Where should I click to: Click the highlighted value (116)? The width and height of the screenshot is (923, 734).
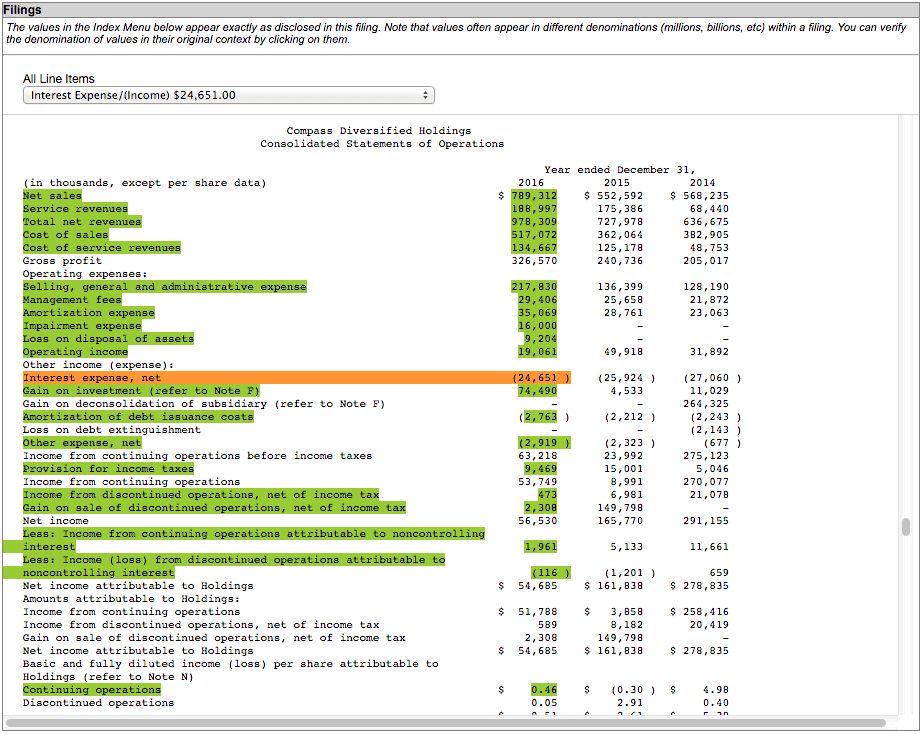tap(550, 573)
